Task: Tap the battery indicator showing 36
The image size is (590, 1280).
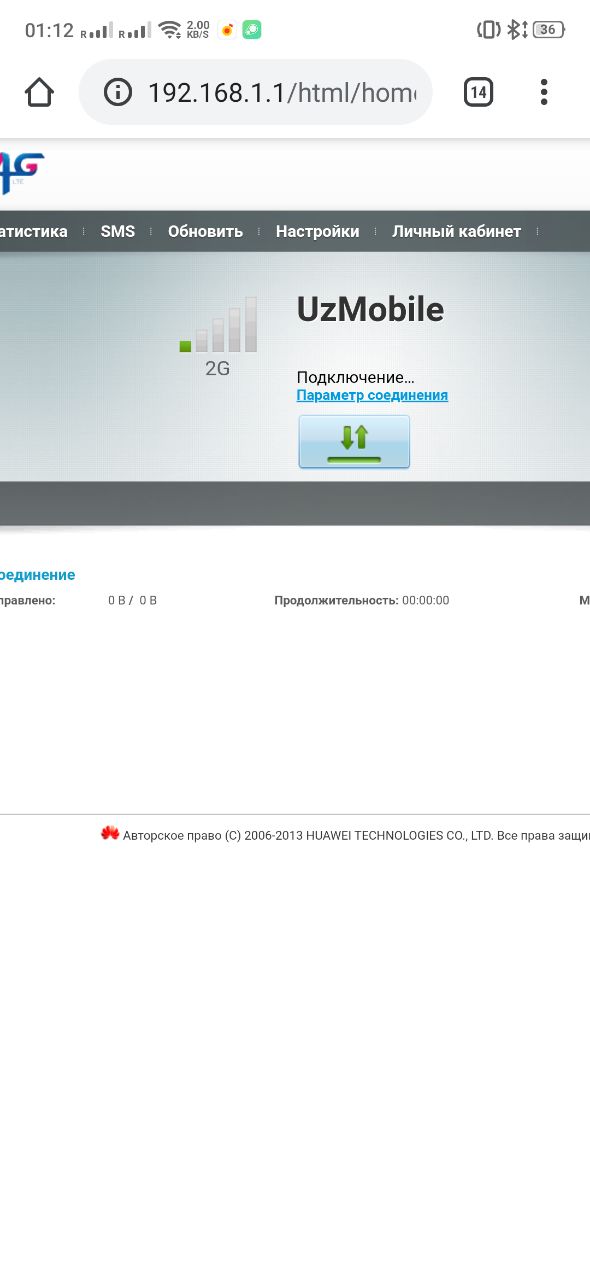Action: point(548,30)
